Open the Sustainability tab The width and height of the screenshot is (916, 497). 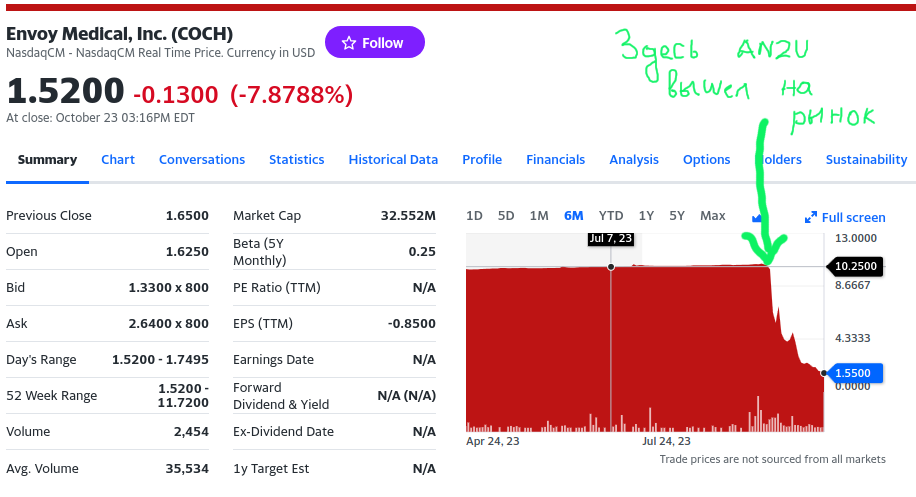(866, 159)
